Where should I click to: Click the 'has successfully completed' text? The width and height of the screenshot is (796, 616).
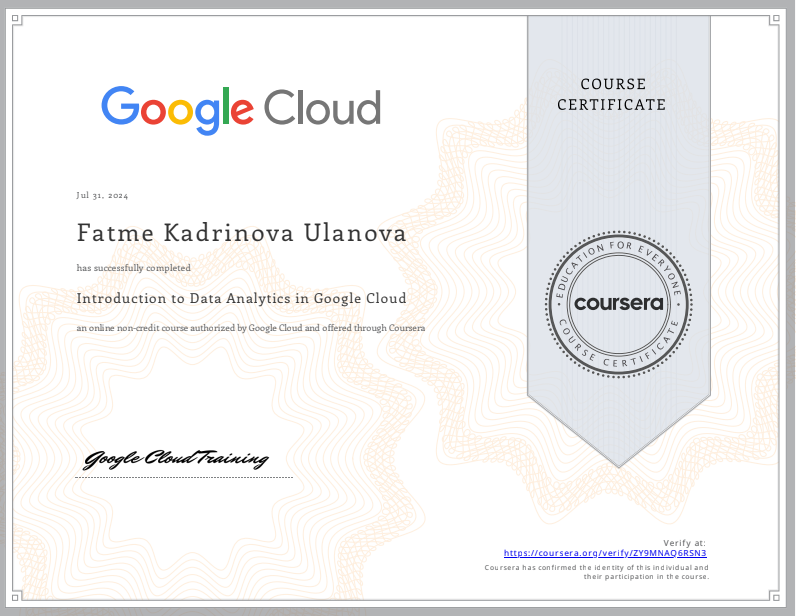(x=133, y=268)
